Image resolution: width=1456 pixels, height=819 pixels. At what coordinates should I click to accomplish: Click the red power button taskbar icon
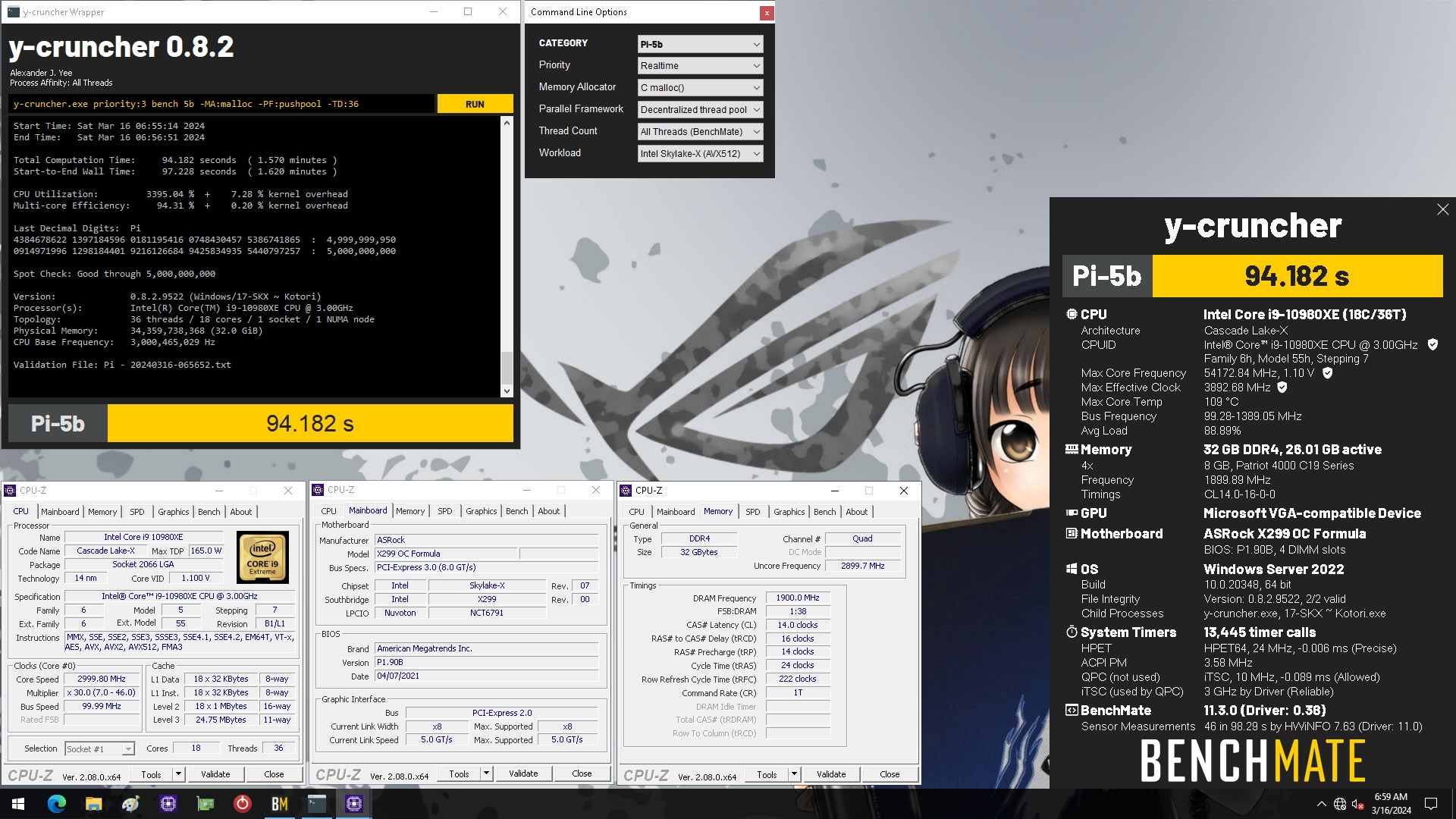[243, 804]
